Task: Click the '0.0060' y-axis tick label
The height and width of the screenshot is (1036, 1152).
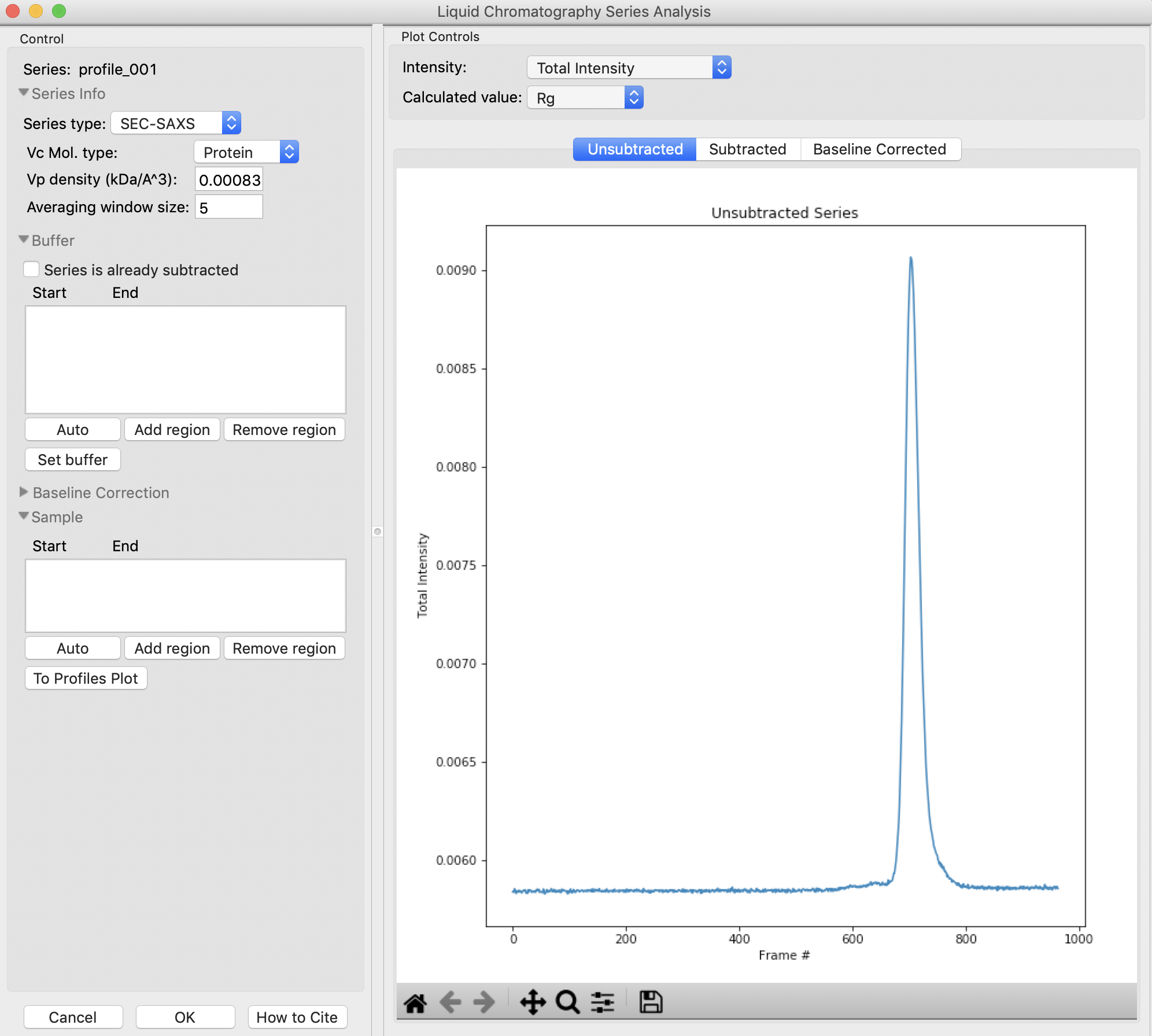Action: coord(456,860)
